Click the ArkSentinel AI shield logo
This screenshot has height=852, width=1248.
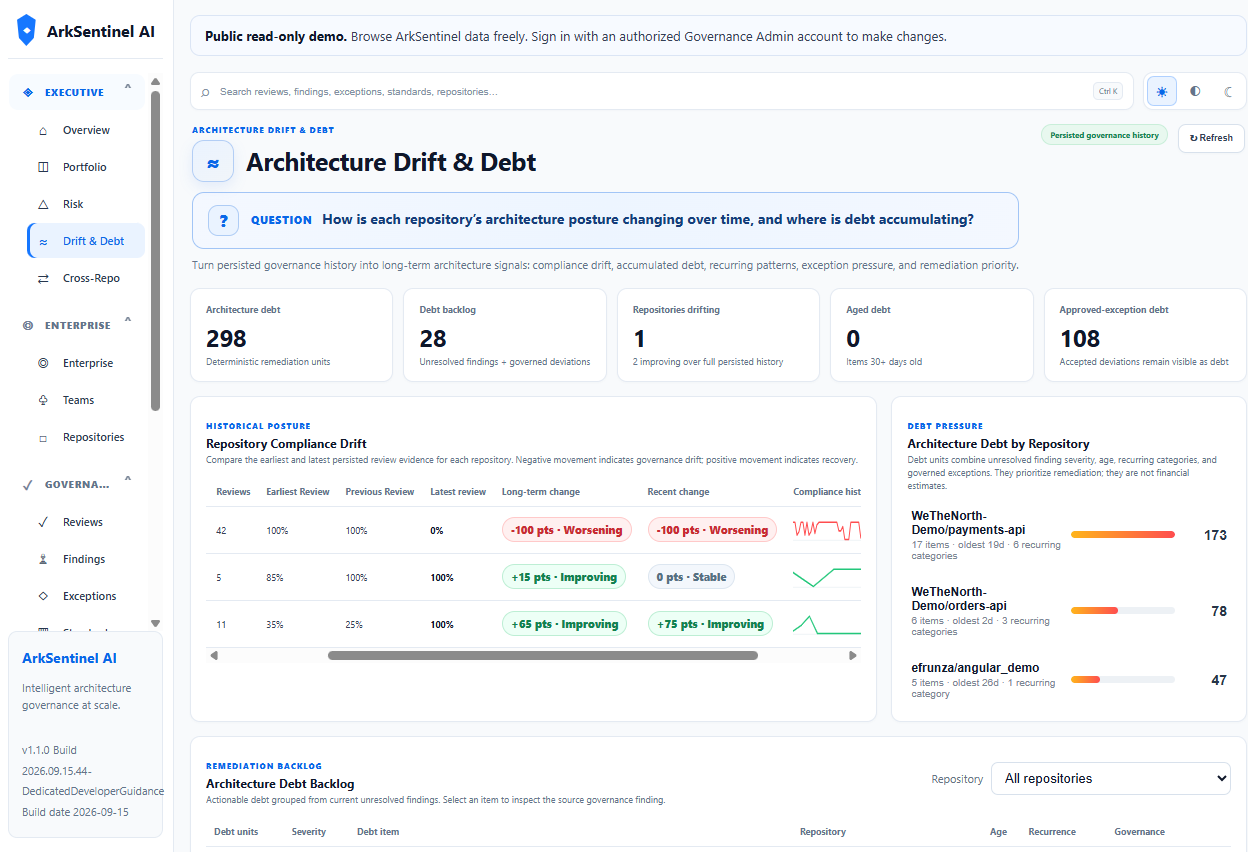pos(27,31)
